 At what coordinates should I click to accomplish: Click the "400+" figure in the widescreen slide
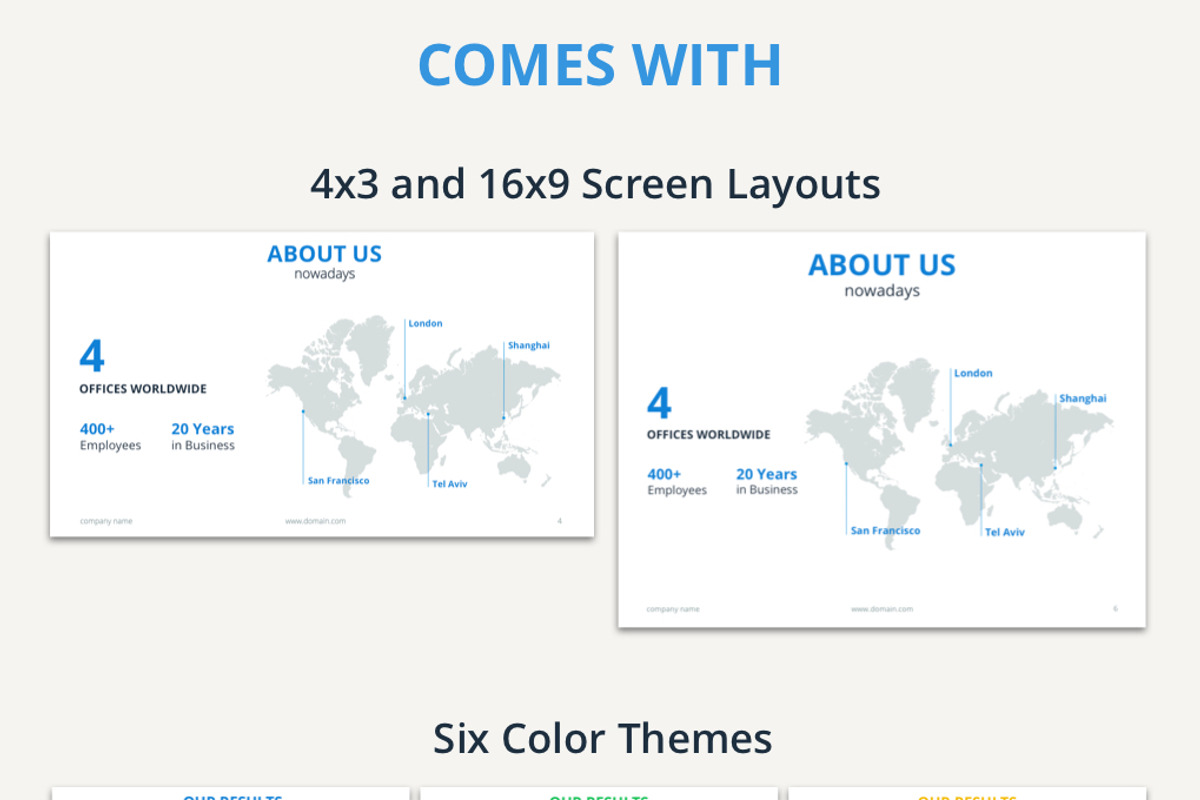point(97,429)
